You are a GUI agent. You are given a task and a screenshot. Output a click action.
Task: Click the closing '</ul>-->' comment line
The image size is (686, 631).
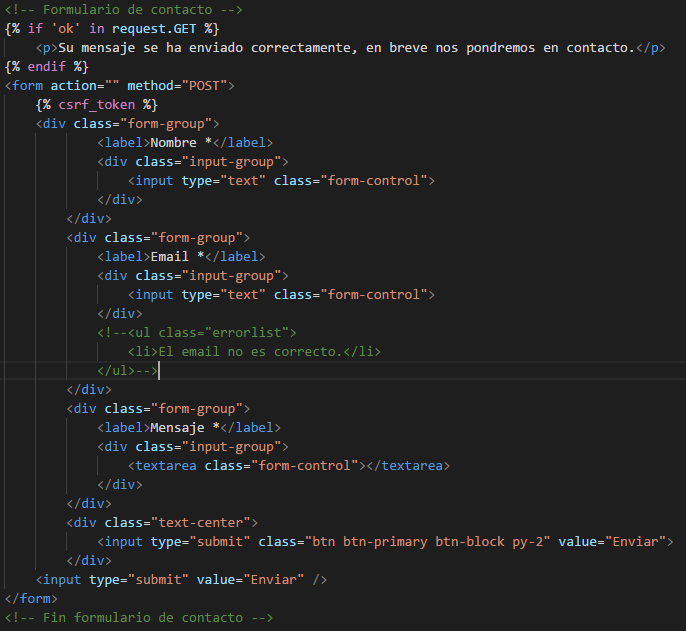coord(127,371)
